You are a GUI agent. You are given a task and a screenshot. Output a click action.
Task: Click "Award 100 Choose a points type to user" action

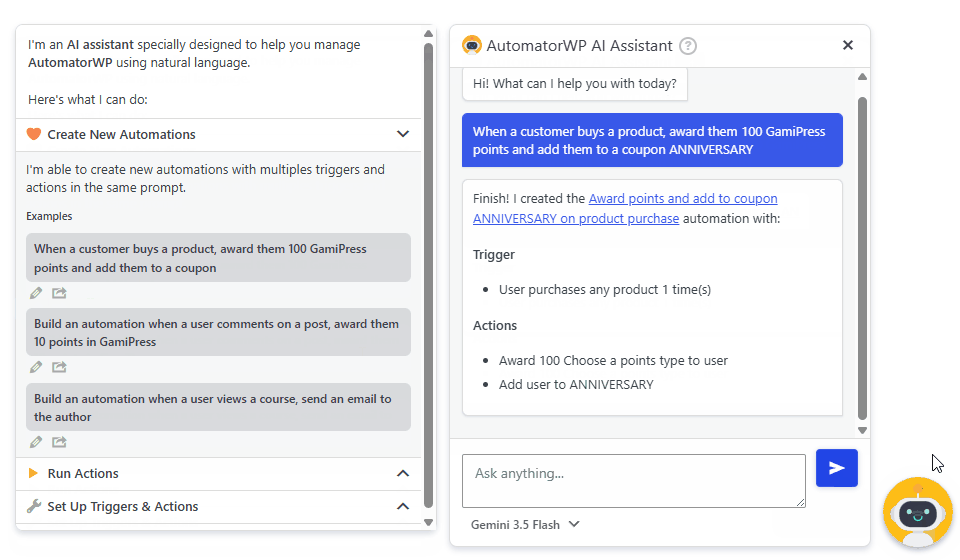tap(613, 360)
